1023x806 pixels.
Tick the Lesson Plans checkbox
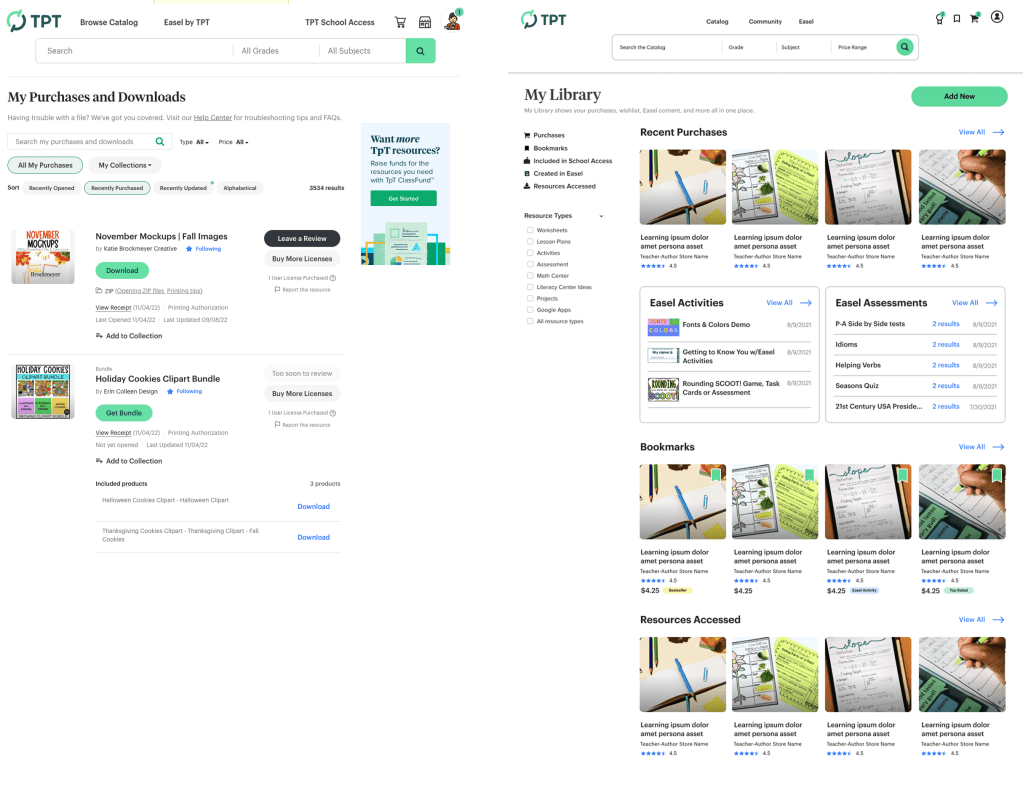pyautogui.click(x=530, y=242)
